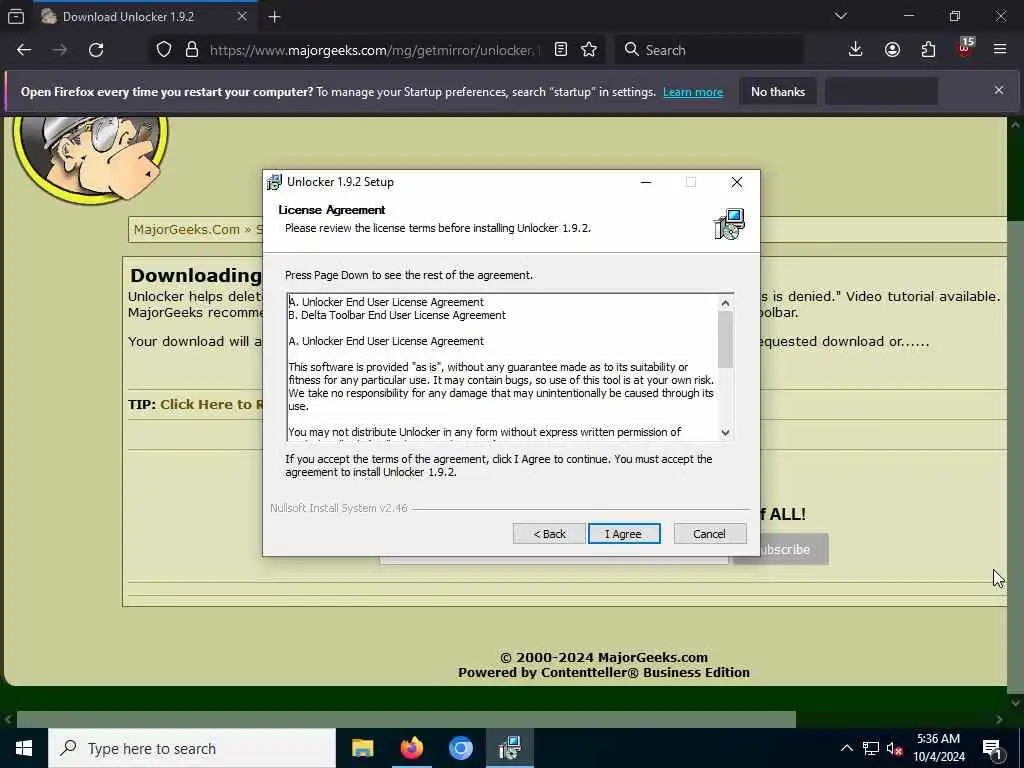Follow the Learn more link
1024x768 pixels.
click(x=693, y=92)
